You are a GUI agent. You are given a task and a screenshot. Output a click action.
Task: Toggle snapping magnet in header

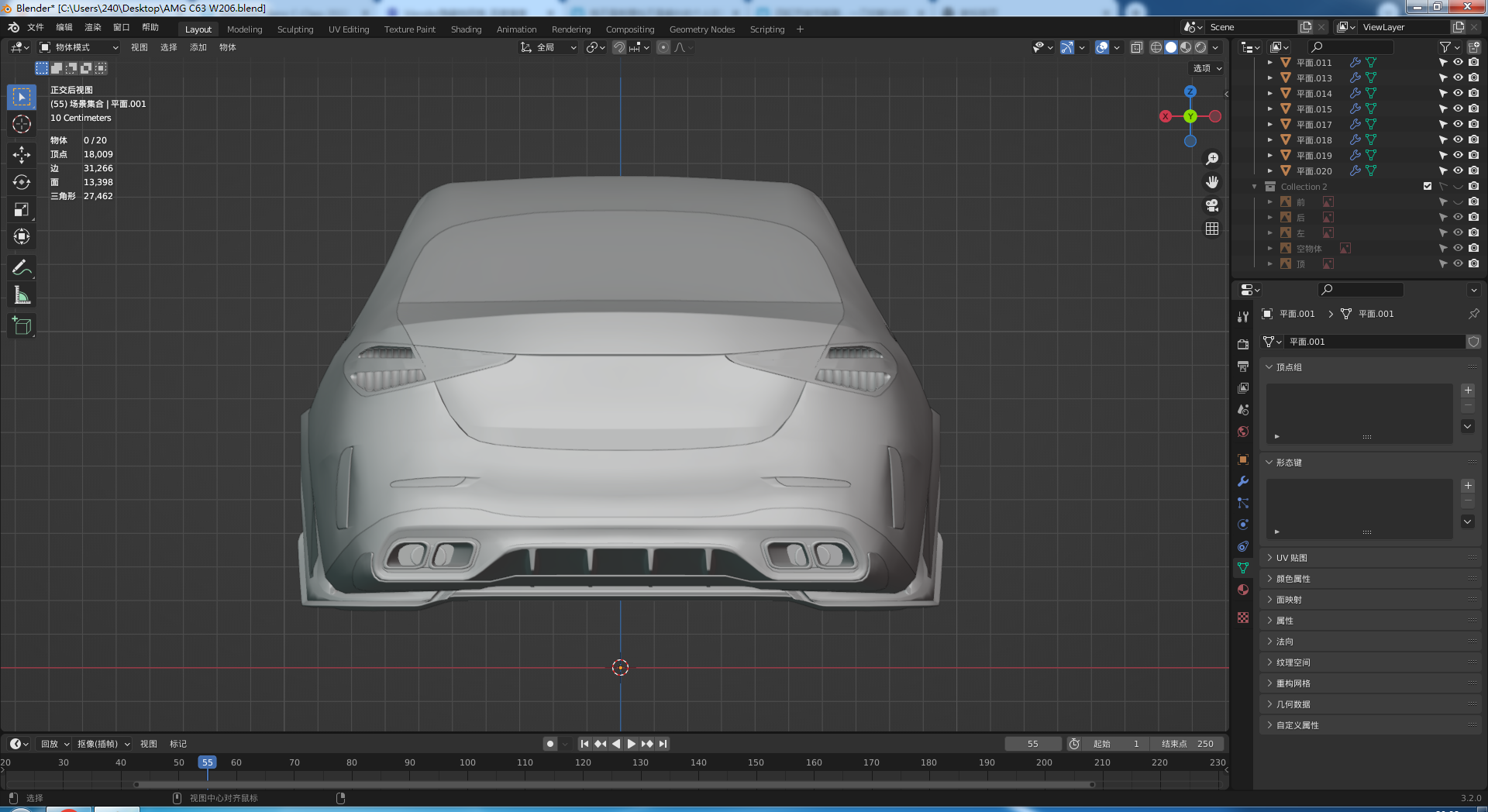619,47
